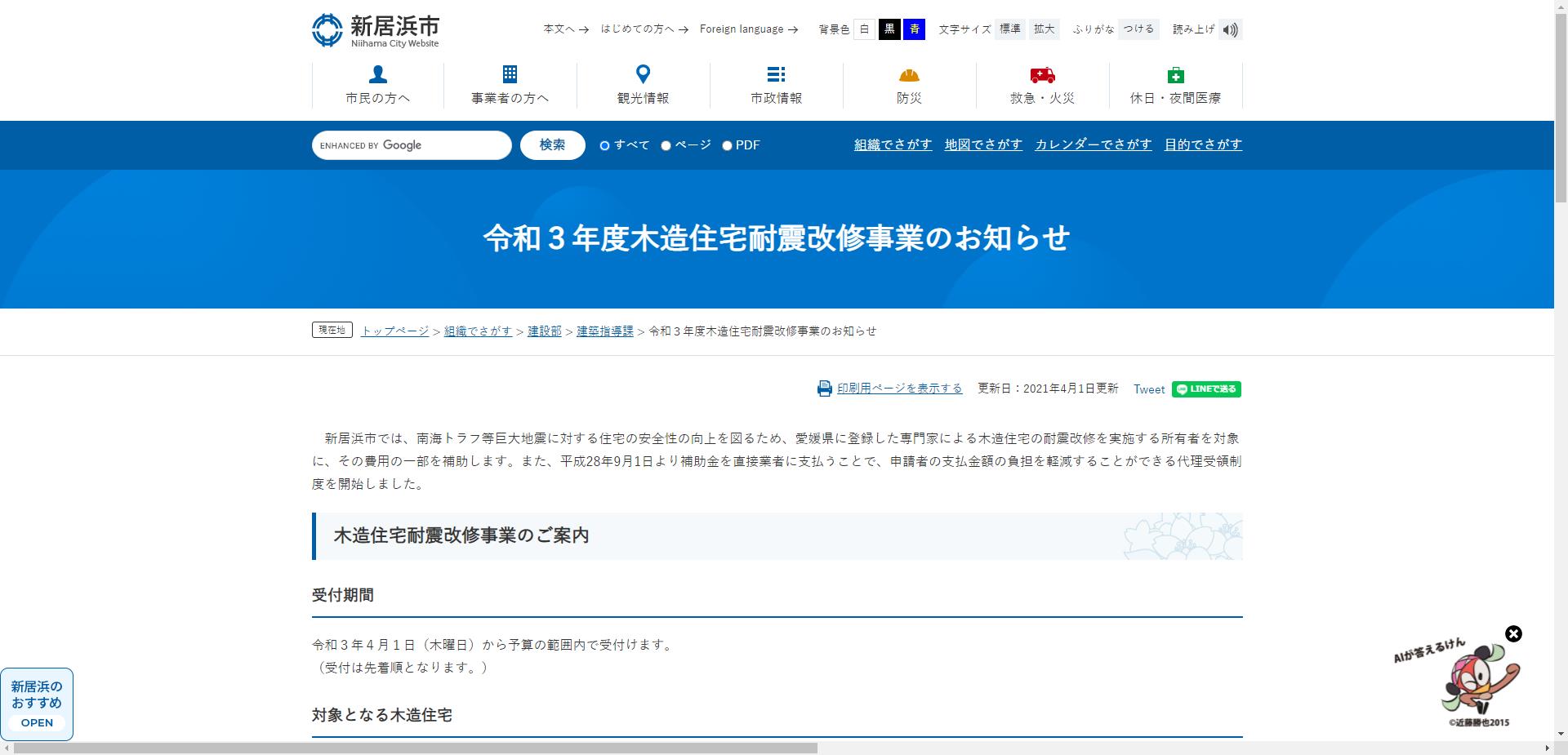The width and height of the screenshot is (1568, 755).
Task: Open 観光情報 via the location pin icon
Action: [x=643, y=74]
